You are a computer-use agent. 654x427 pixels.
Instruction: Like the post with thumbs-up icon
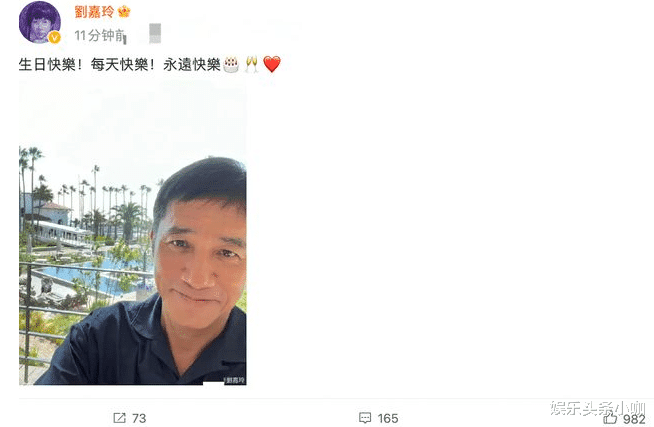coord(610,418)
